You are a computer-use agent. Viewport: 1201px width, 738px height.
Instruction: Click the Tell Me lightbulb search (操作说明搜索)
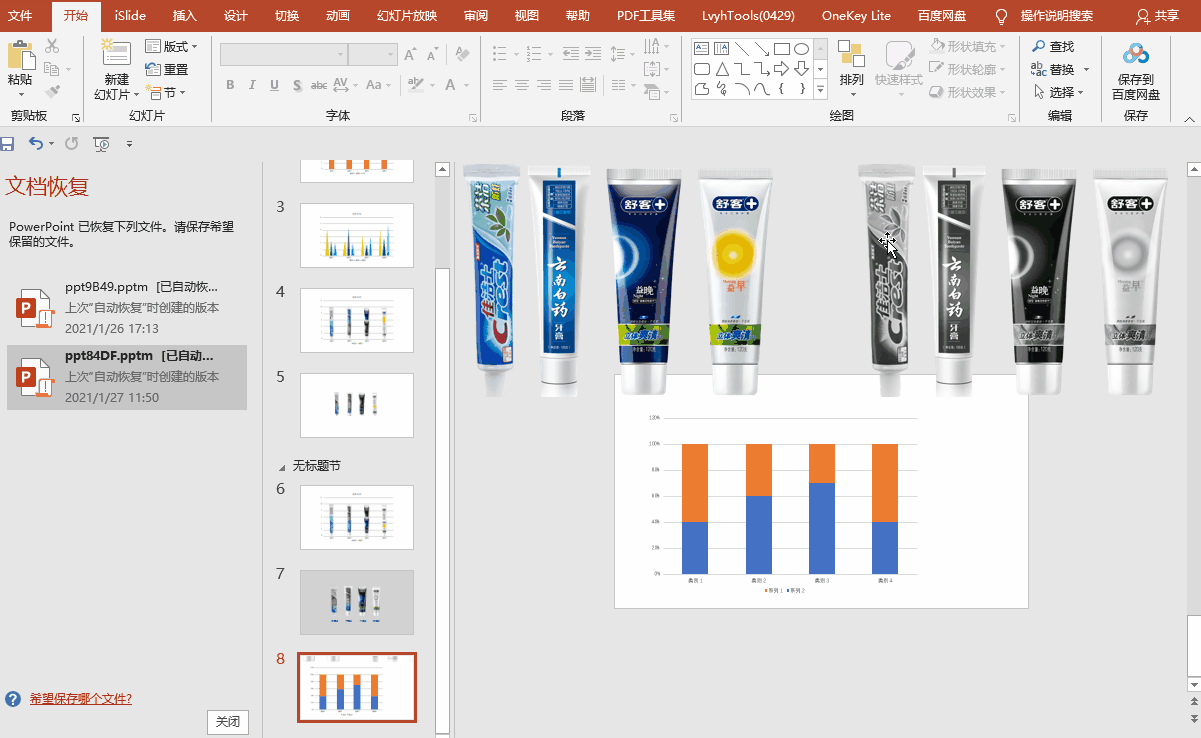tap(1044, 16)
